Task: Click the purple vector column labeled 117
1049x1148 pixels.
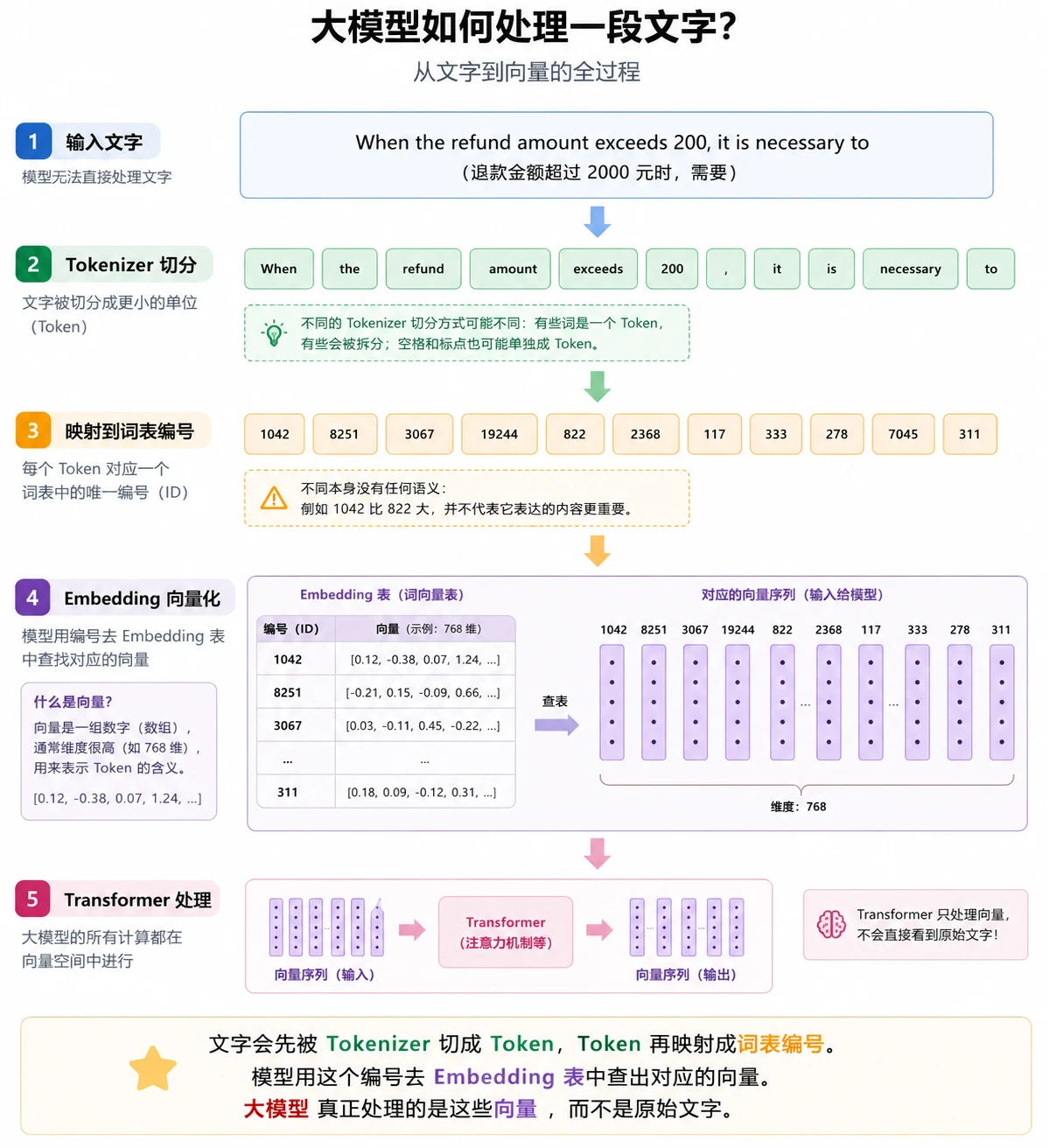Action: pyautogui.click(x=871, y=703)
